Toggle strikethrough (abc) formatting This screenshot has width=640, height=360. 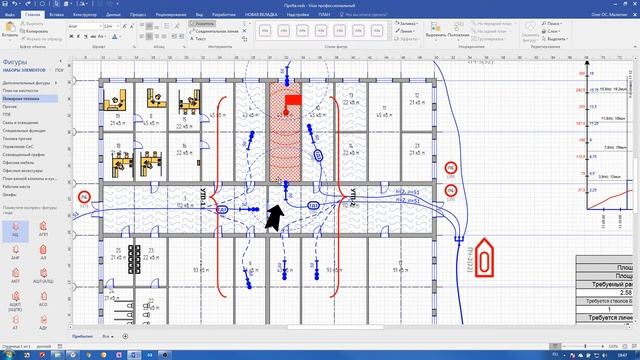(x=93, y=37)
